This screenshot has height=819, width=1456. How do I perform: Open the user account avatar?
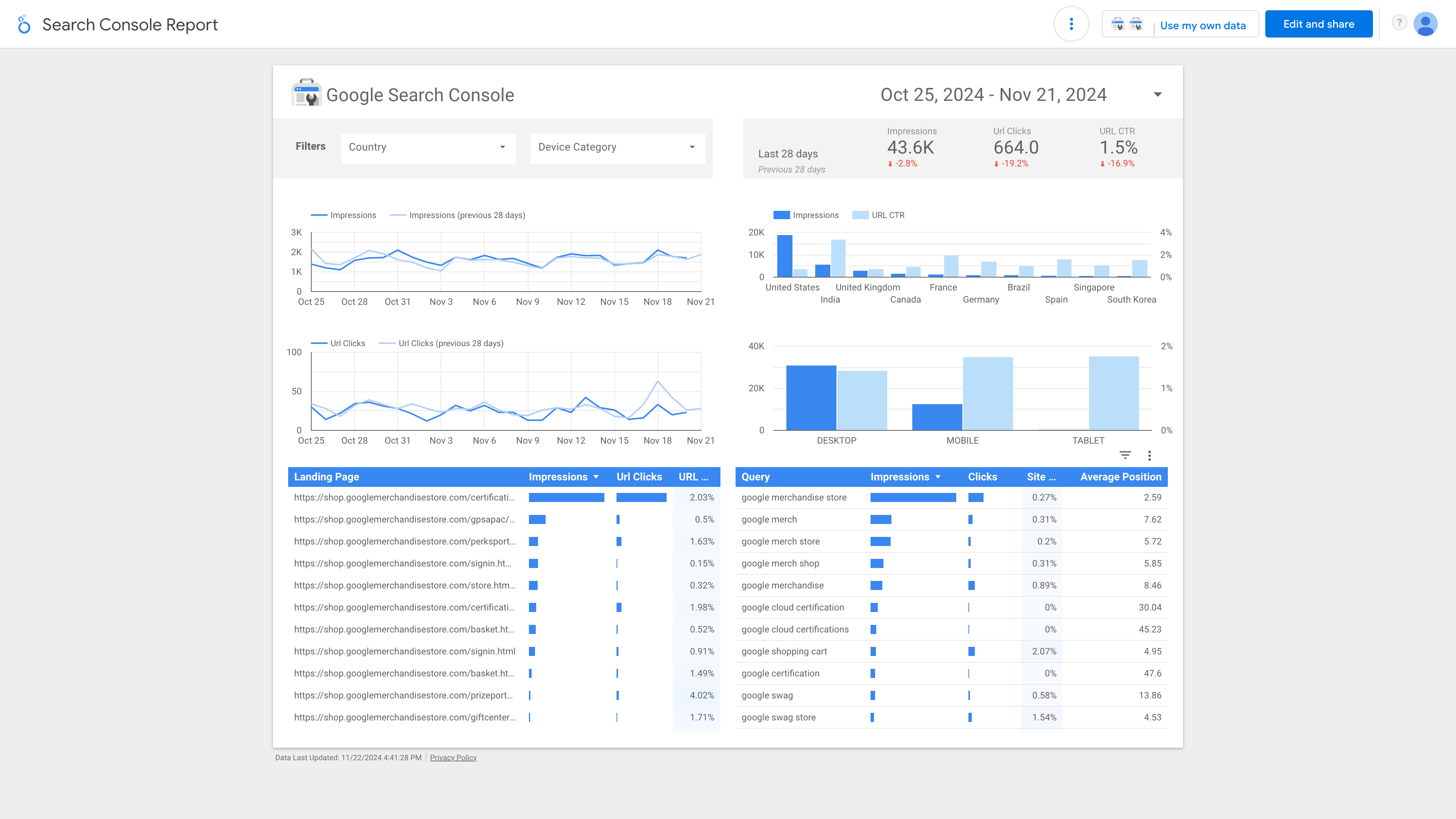pyautogui.click(x=1425, y=24)
